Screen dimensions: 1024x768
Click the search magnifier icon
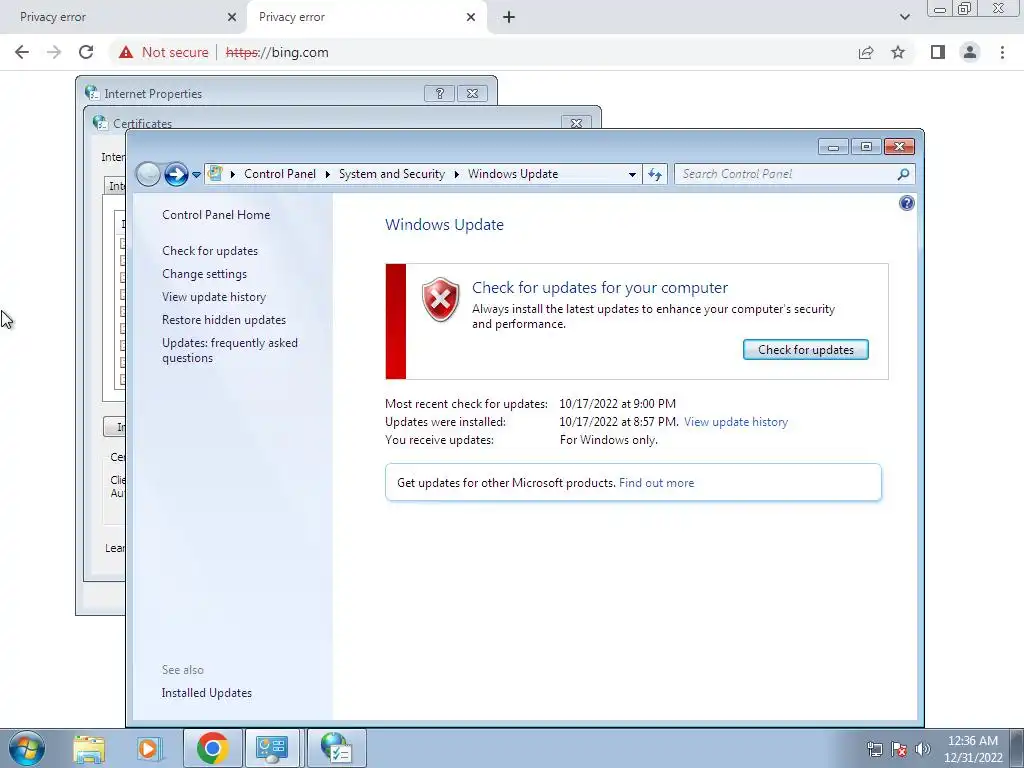[903, 174]
